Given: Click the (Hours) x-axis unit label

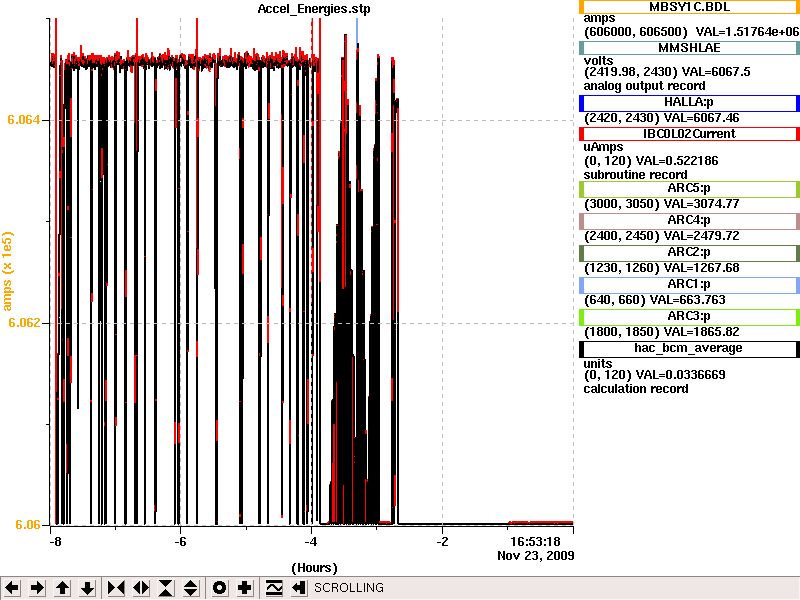Looking at the screenshot, I should click(314, 568).
